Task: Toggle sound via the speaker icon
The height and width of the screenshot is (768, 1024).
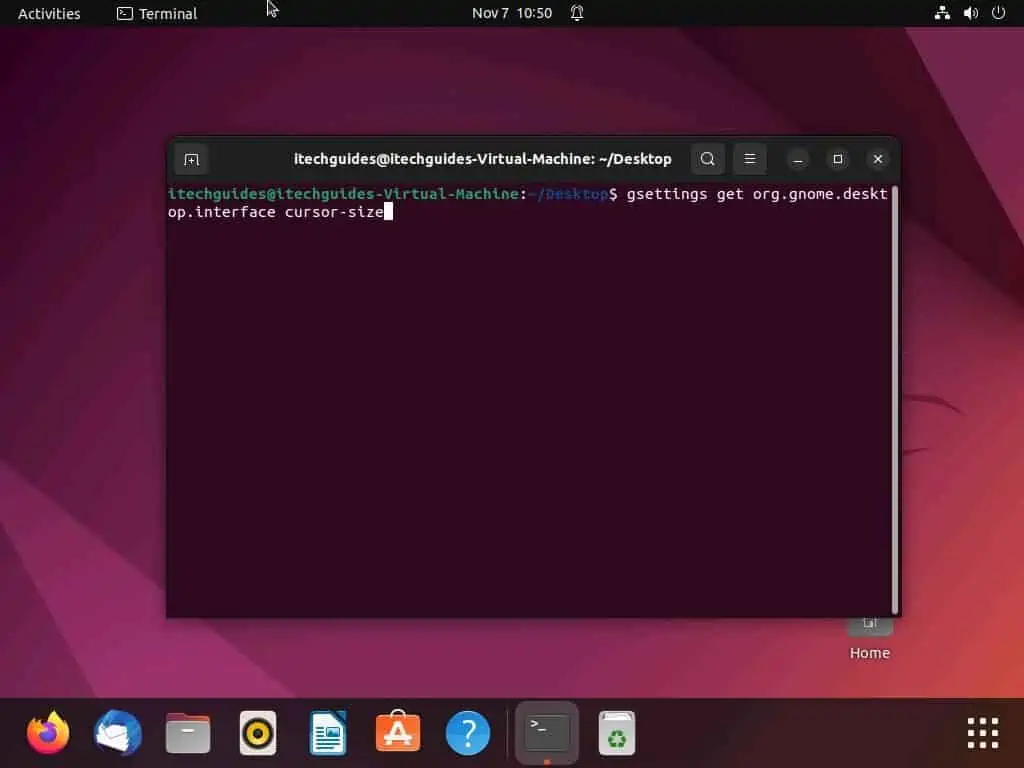Action: tap(969, 13)
